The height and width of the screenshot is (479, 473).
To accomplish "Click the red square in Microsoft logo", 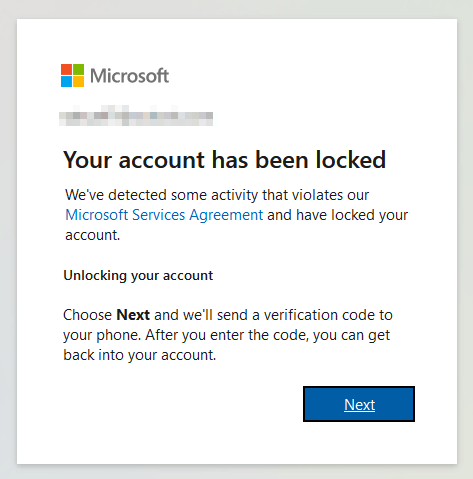I will point(66,69).
